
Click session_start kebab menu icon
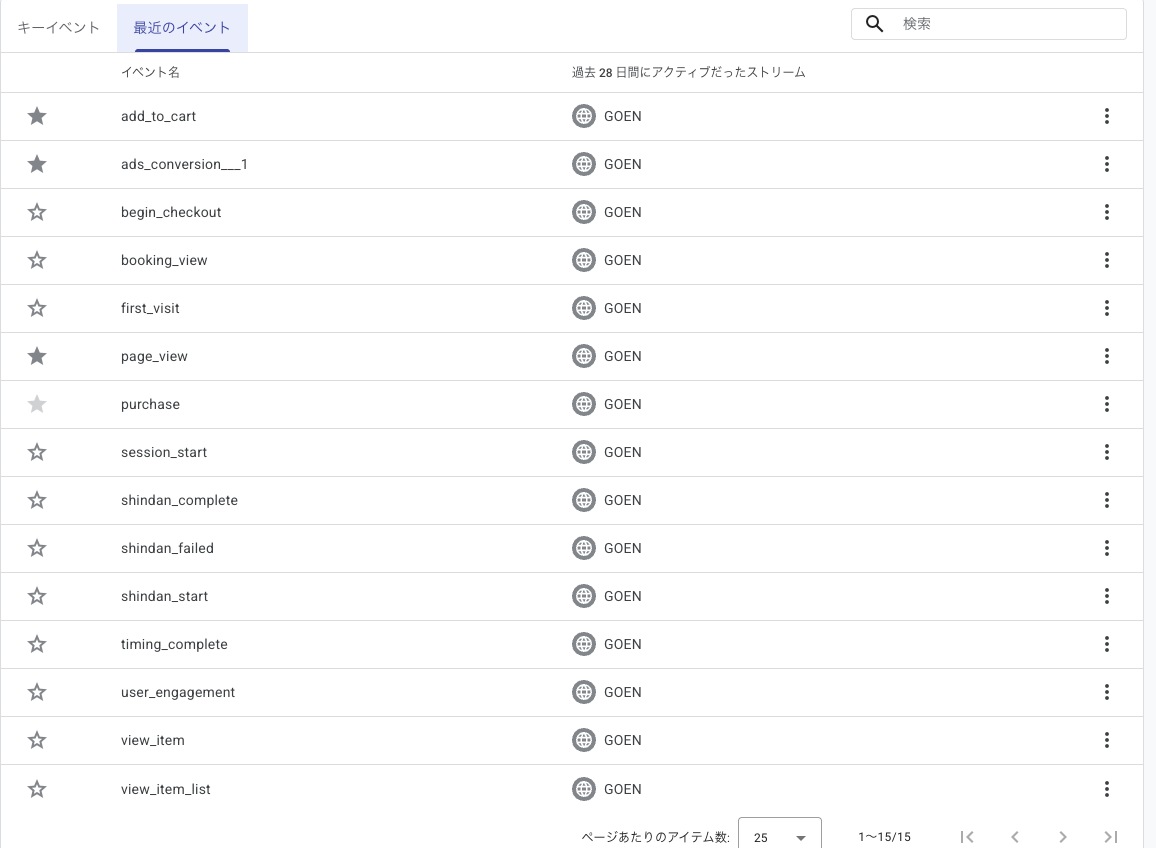pyautogui.click(x=1107, y=452)
